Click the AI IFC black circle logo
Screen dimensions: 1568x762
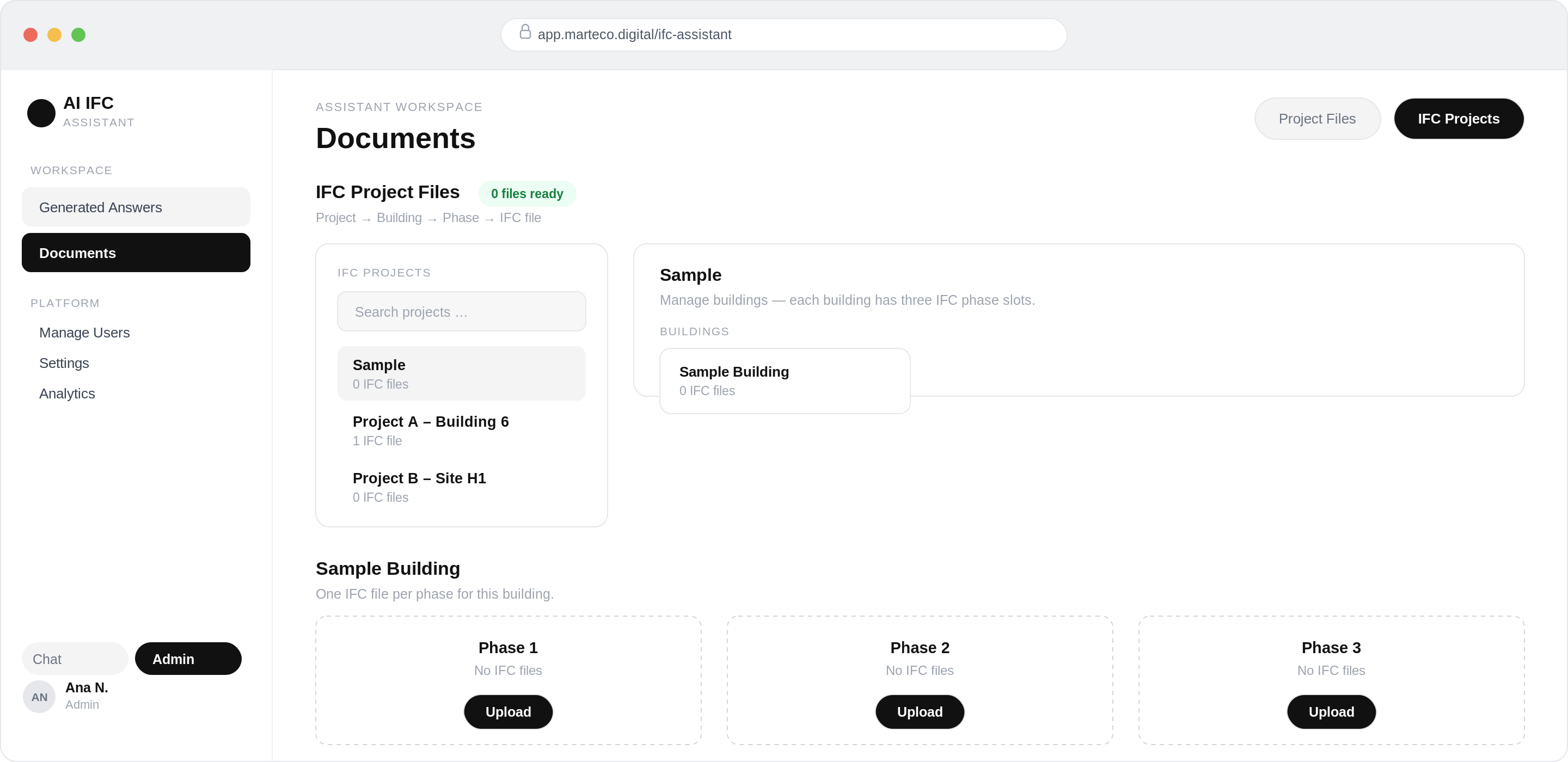coord(41,113)
